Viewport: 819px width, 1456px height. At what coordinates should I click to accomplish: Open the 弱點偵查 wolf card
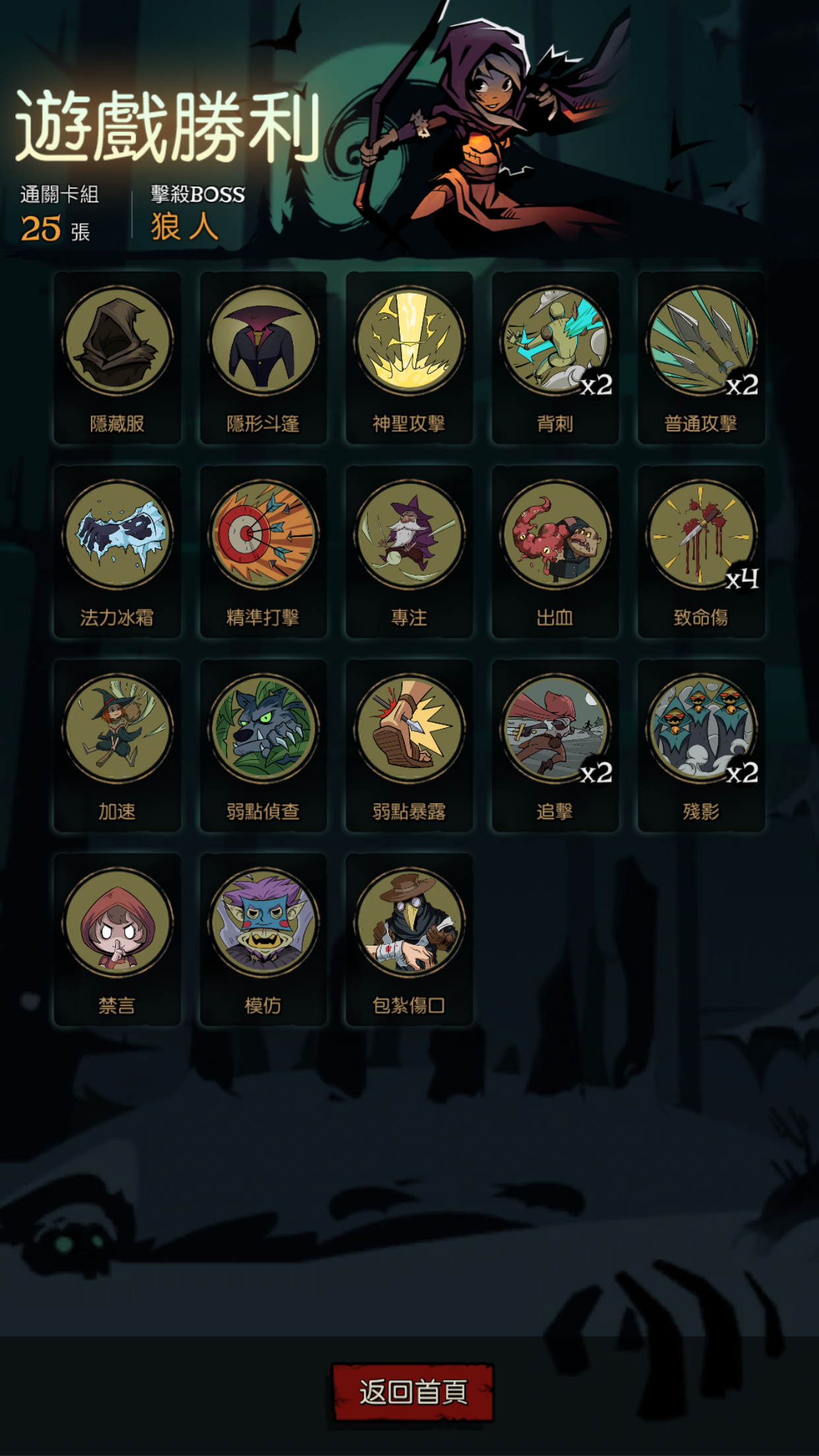tap(263, 745)
